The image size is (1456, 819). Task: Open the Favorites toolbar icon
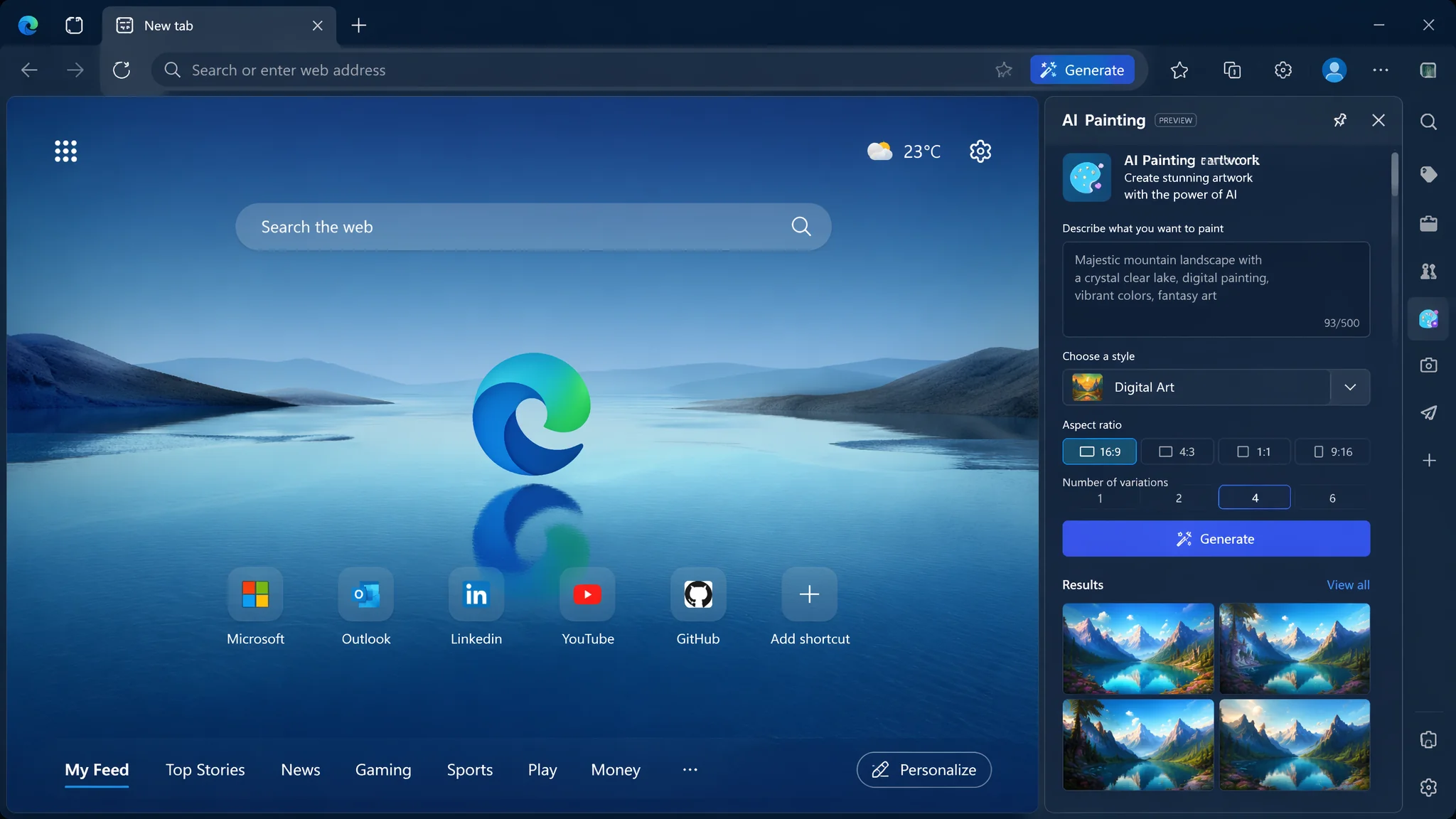[x=1179, y=70]
